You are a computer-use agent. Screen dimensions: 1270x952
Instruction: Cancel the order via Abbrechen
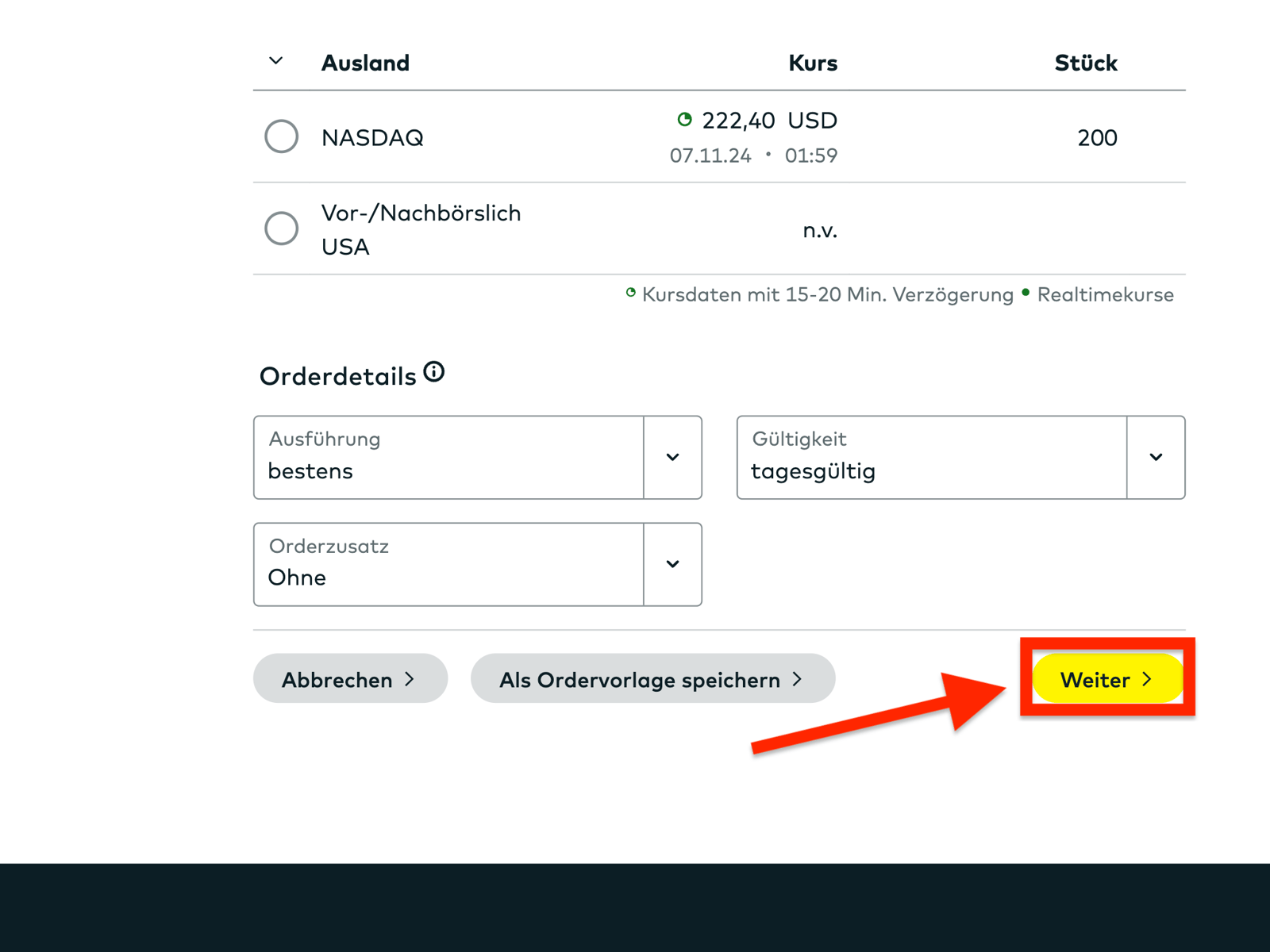point(349,679)
